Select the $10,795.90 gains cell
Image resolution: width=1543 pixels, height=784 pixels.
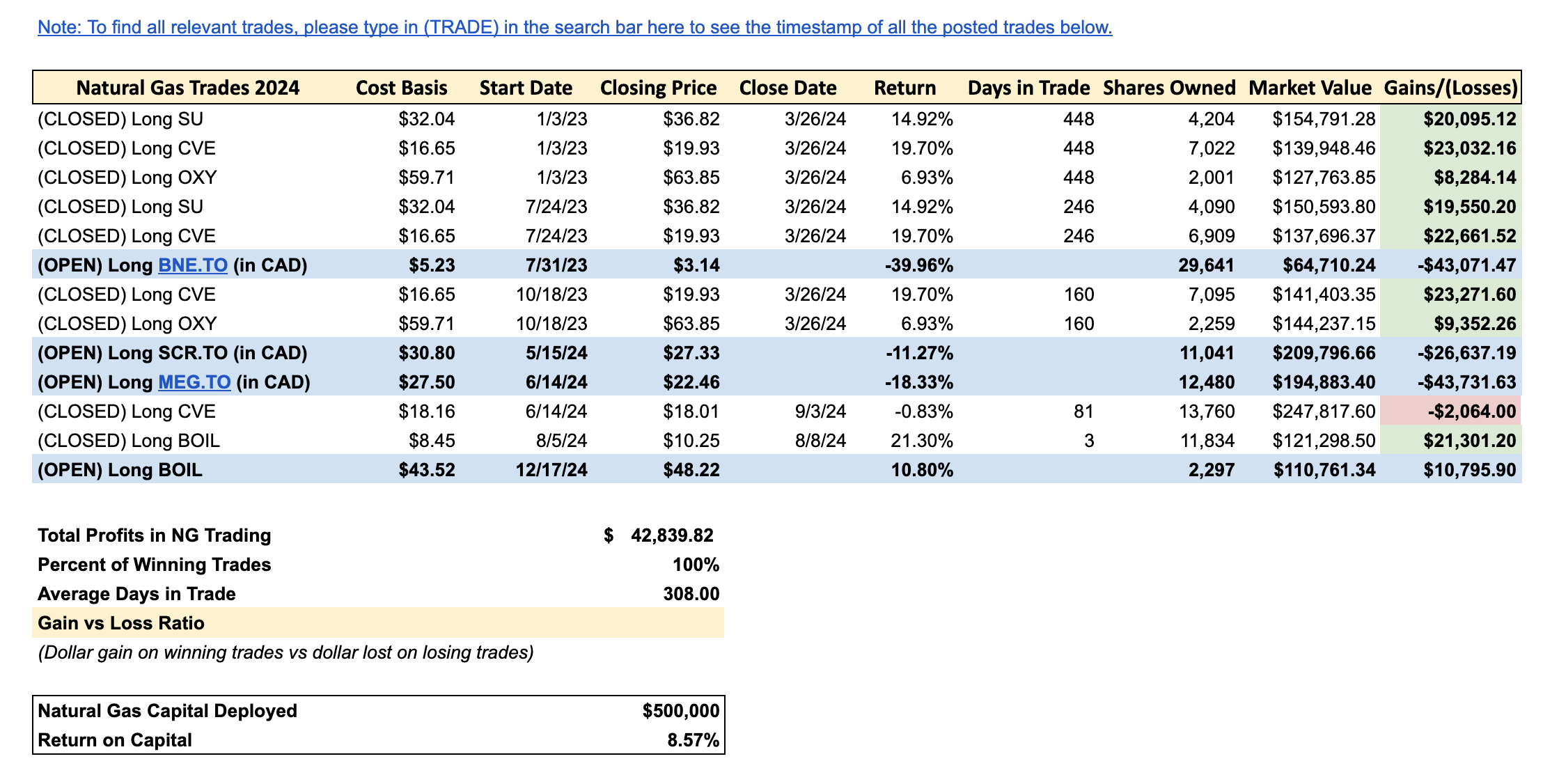click(x=1450, y=470)
